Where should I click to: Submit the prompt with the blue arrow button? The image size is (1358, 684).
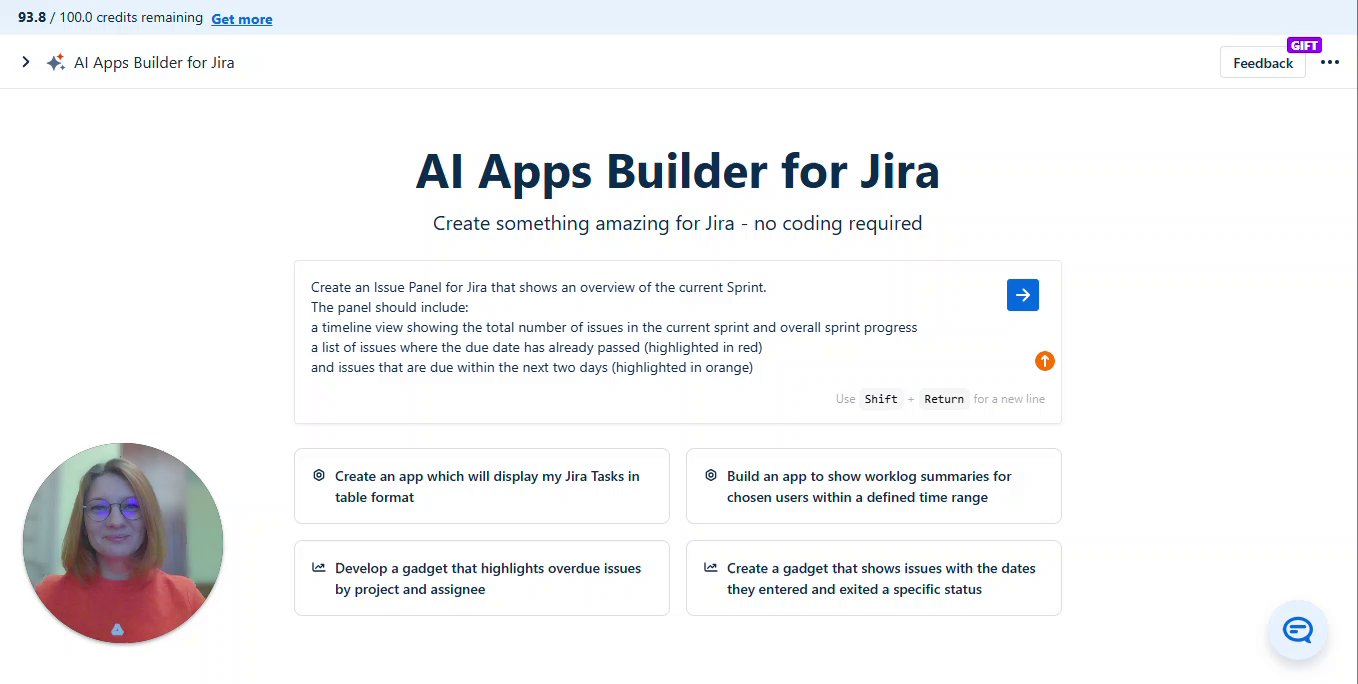click(1023, 295)
